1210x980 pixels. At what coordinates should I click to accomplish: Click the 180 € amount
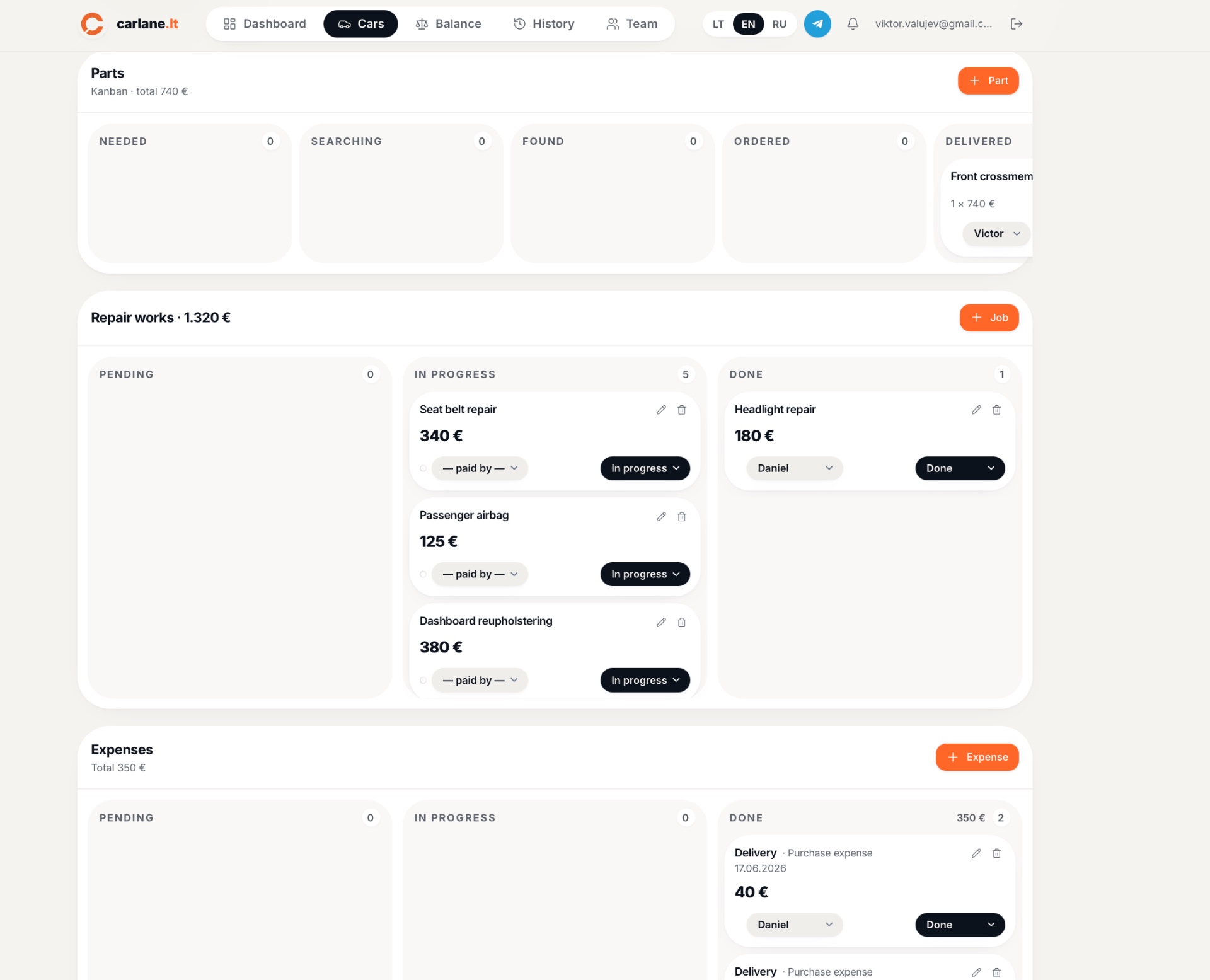tap(754, 435)
